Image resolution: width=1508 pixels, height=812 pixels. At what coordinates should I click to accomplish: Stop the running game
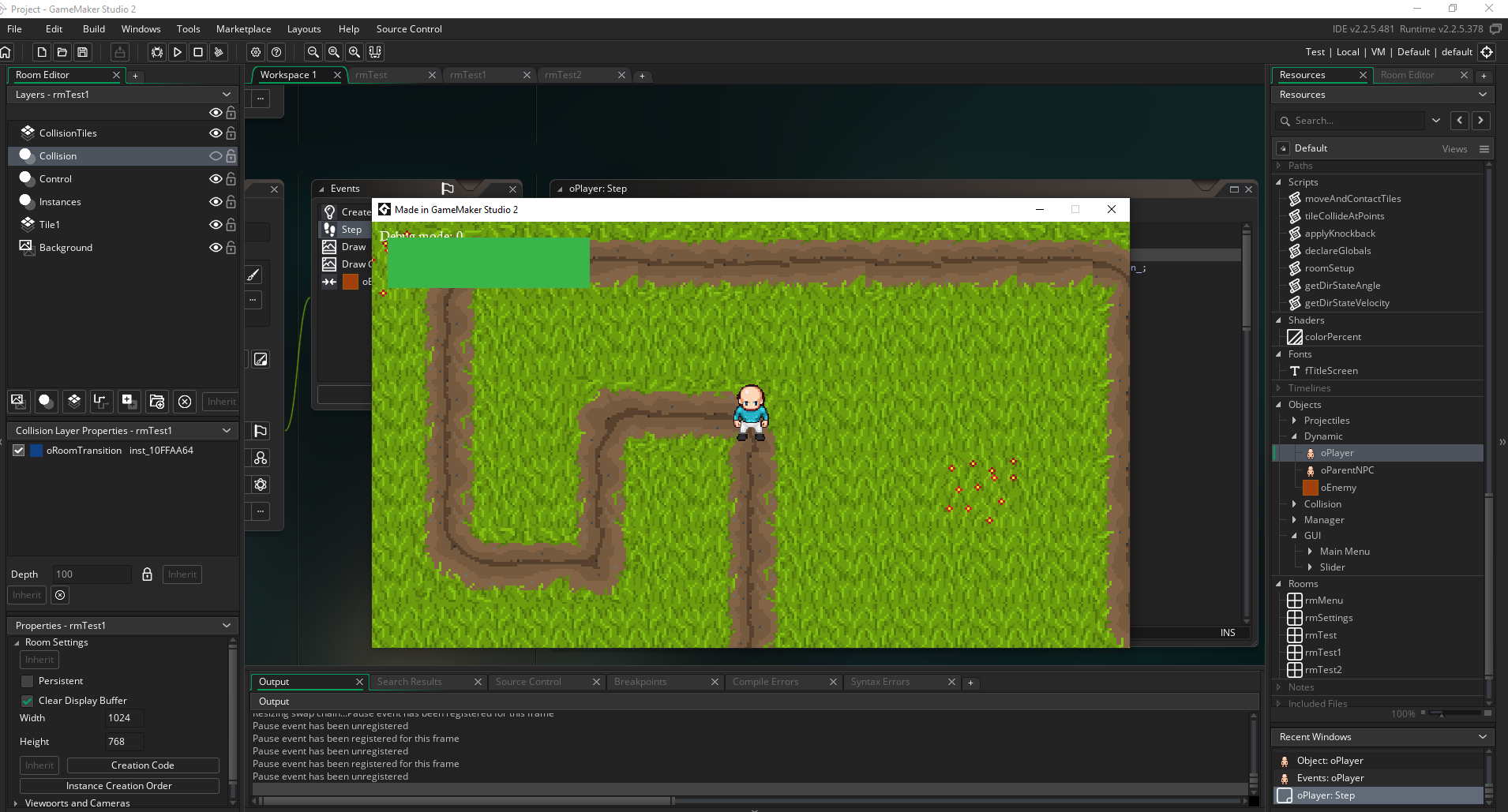coord(198,52)
